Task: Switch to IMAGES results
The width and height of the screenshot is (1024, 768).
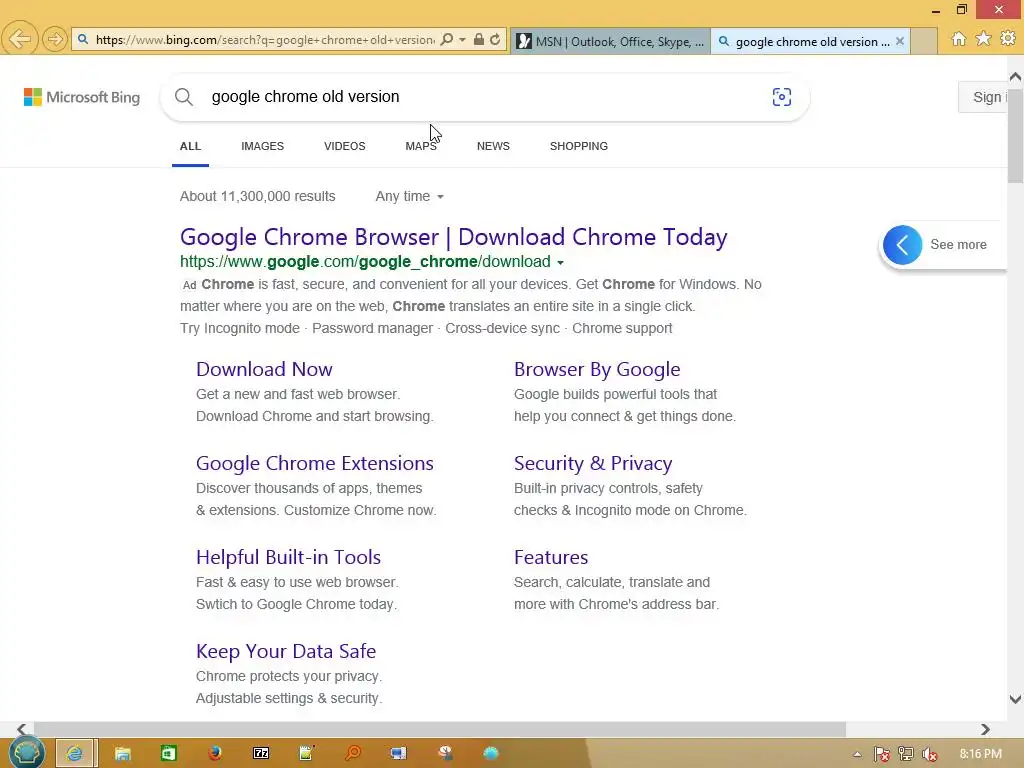Action: 263,146
